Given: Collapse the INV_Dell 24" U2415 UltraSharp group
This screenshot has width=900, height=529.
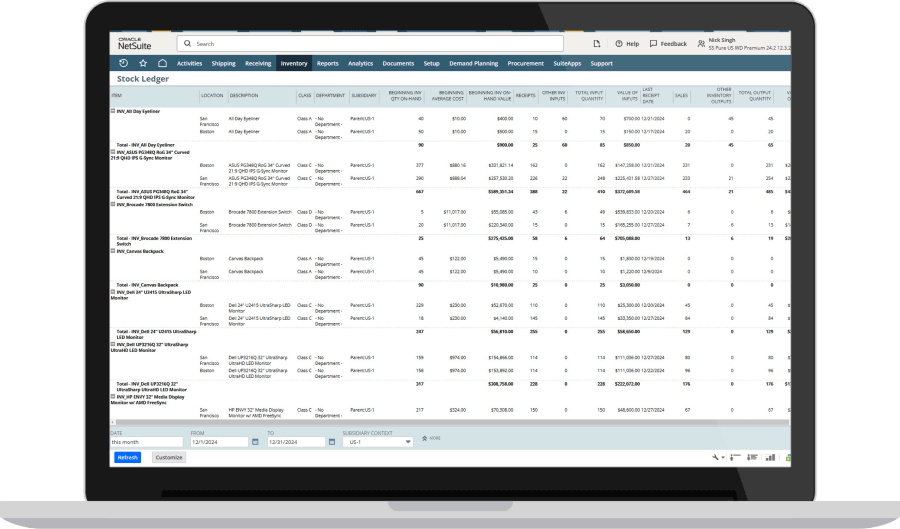Looking at the screenshot, I should coord(113,292).
